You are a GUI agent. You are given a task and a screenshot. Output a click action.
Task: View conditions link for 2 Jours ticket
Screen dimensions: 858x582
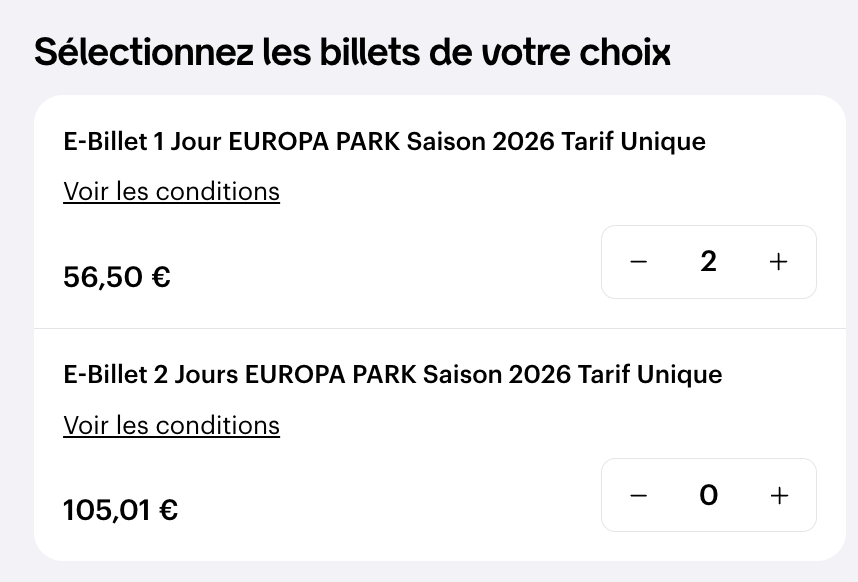(x=171, y=425)
